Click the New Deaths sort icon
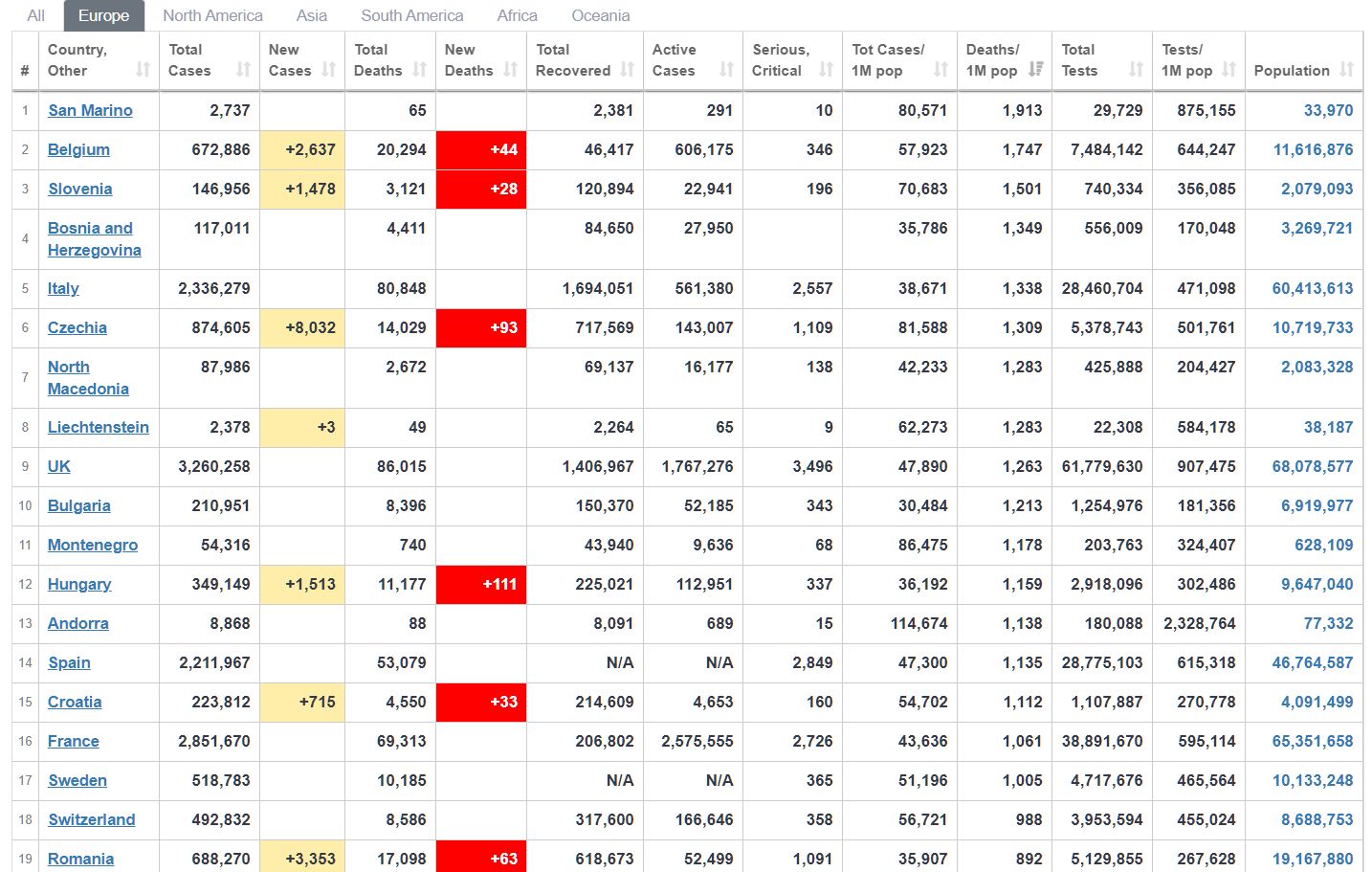The width and height of the screenshot is (1372, 872). click(x=510, y=70)
